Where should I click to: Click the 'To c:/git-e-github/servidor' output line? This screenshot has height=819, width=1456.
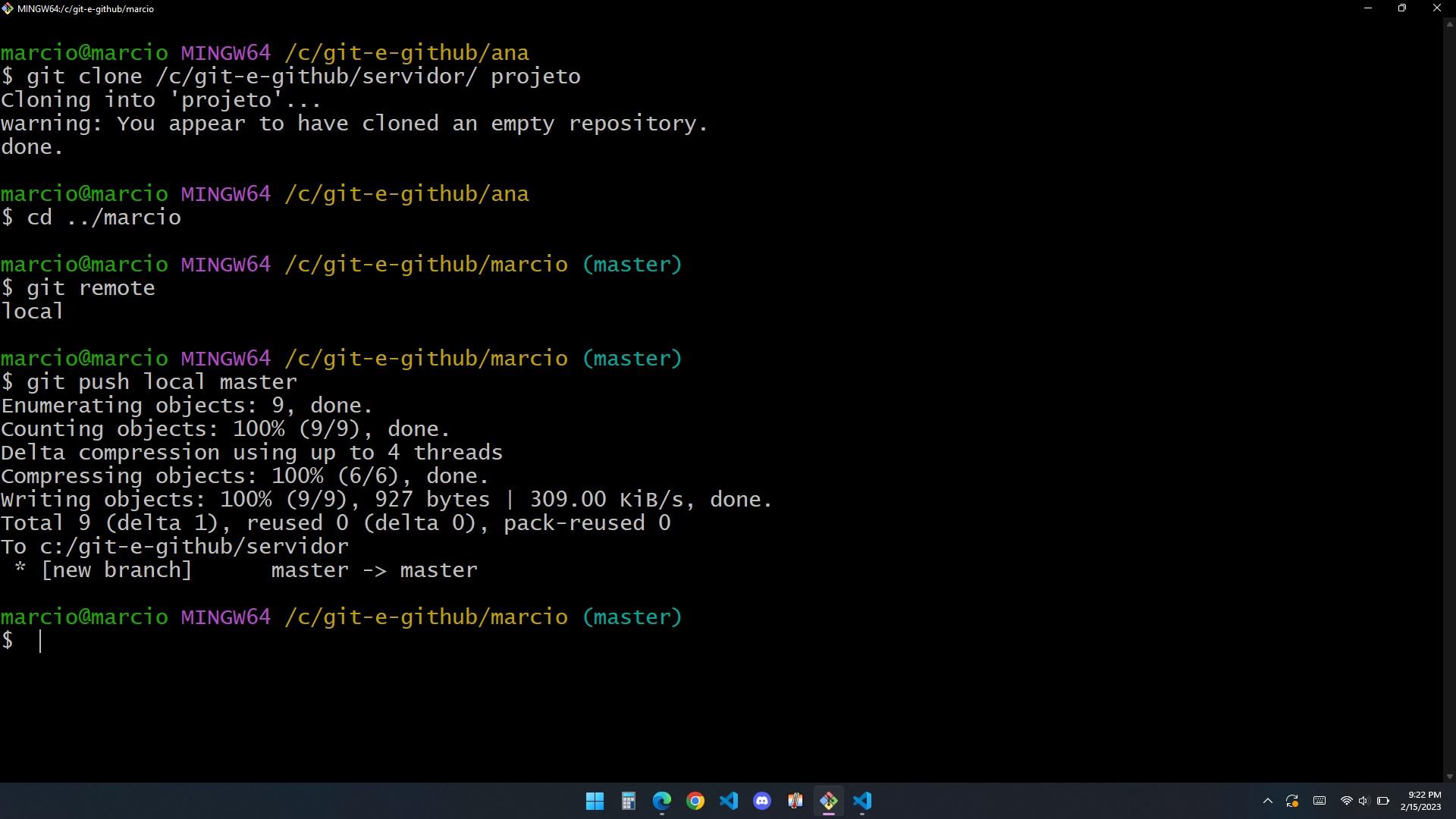tap(175, 547)
